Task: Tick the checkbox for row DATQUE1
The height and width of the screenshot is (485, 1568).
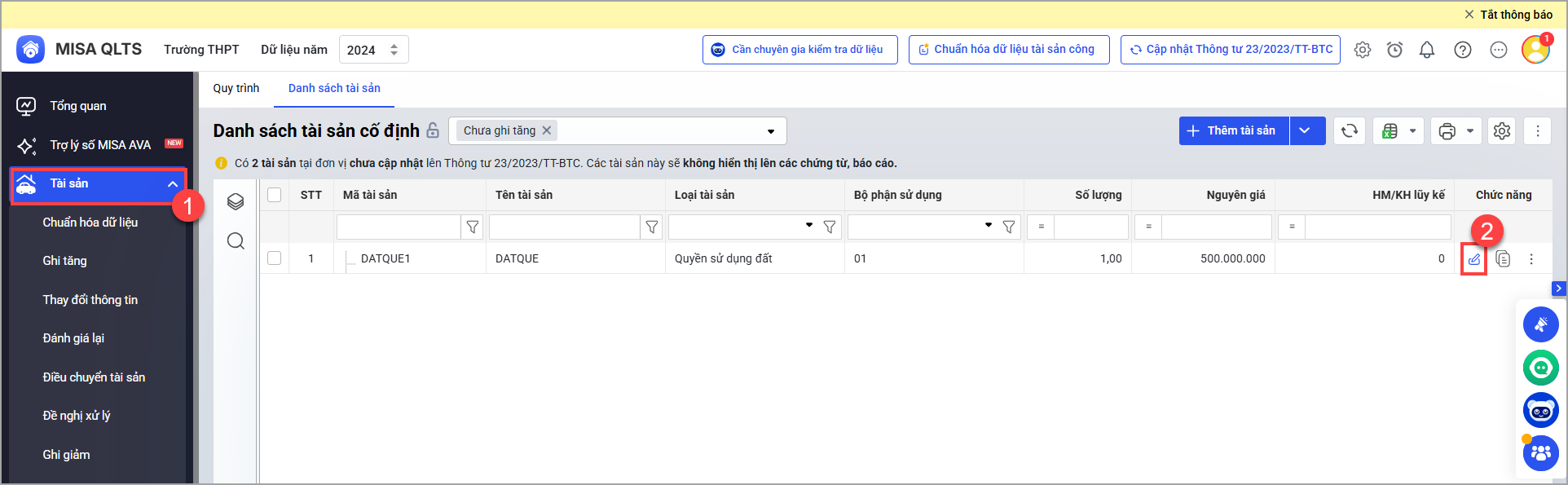Action: [275, 258]
